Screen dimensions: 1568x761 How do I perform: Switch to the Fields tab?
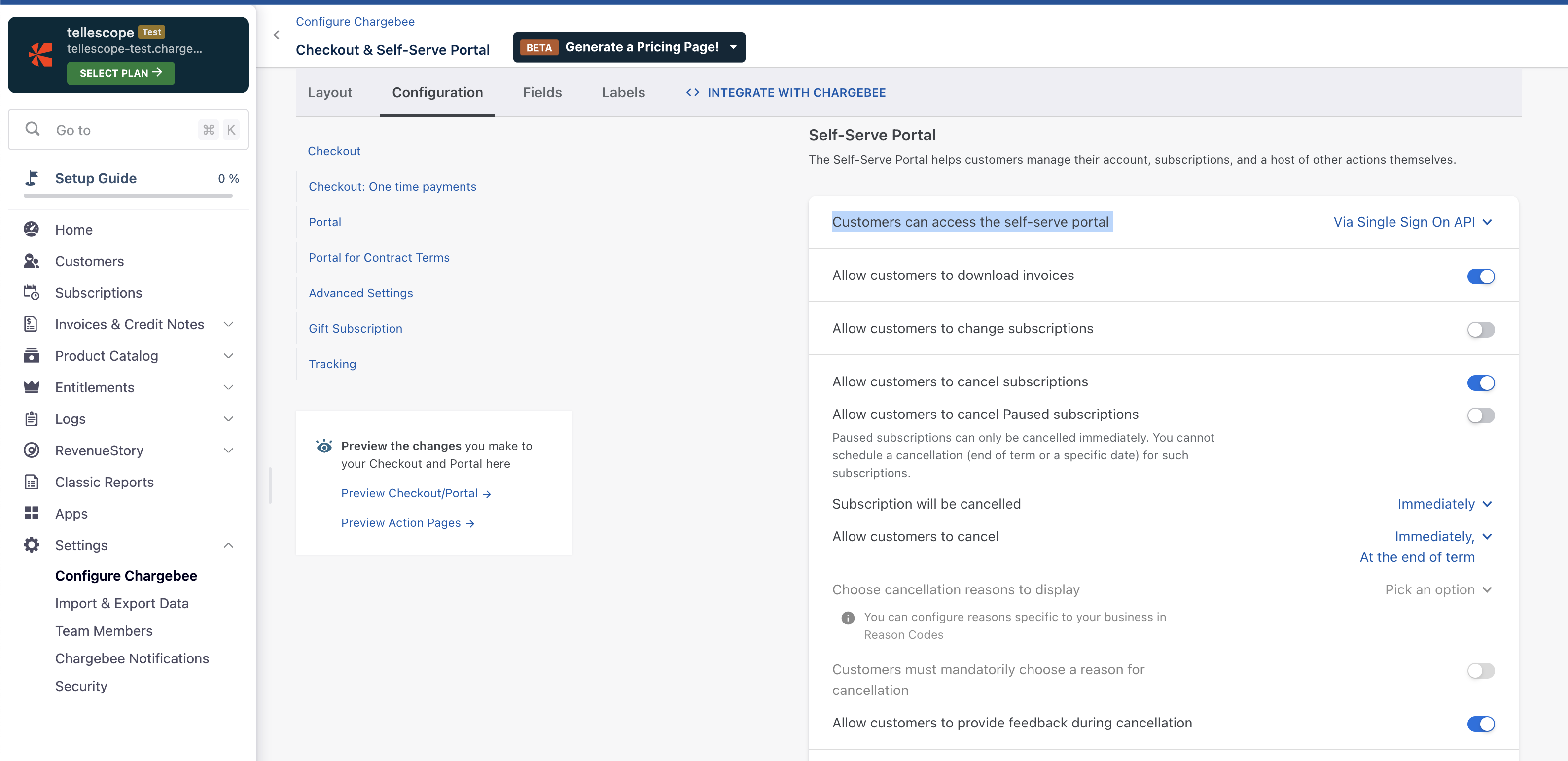pos(542,93)
